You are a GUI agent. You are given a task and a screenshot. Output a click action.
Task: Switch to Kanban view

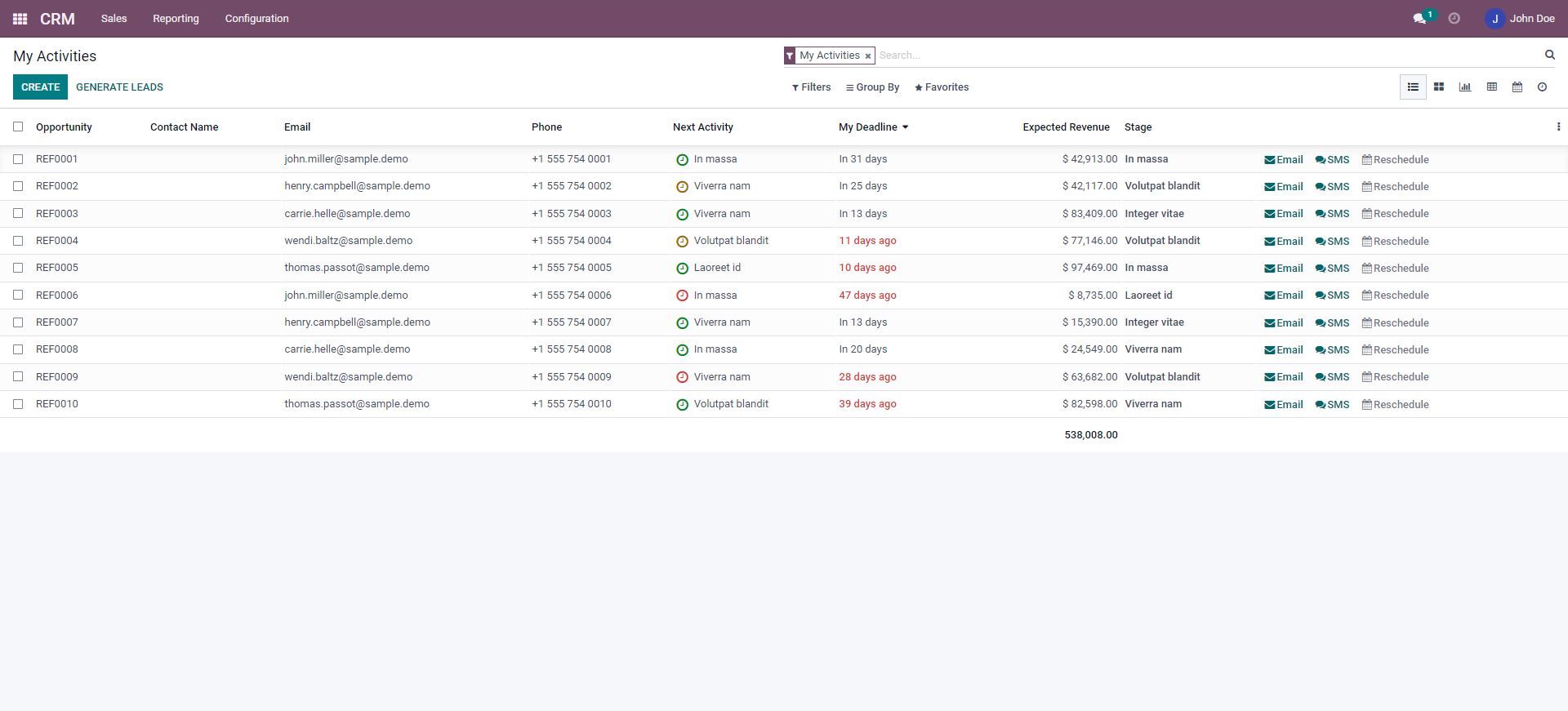tap(1439, 87)
